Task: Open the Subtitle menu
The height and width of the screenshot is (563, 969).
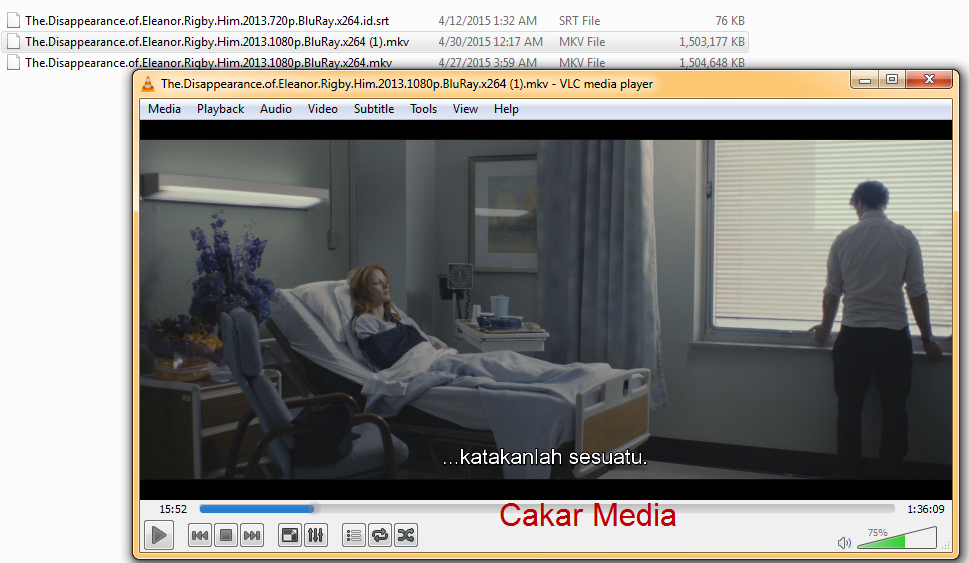Action: [374, 109]
